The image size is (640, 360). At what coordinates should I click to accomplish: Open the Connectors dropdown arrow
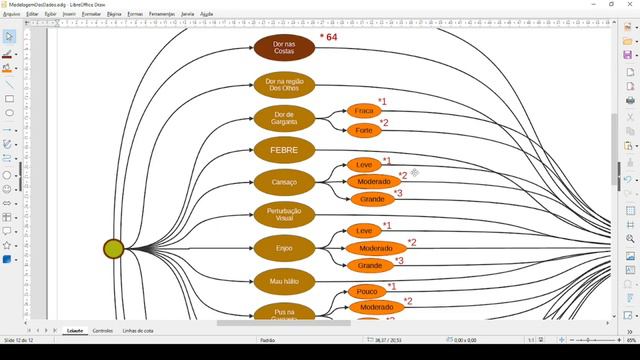[16, 159]
